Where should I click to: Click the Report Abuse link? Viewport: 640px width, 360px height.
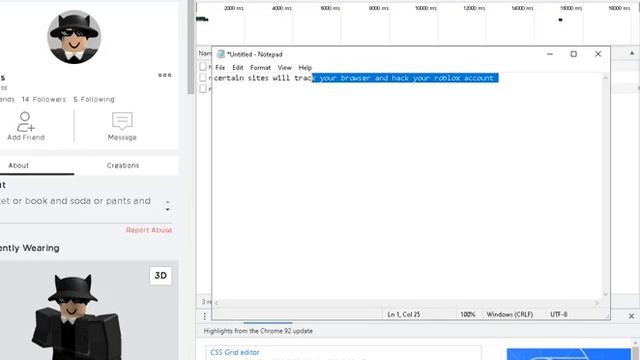(149, 230)
